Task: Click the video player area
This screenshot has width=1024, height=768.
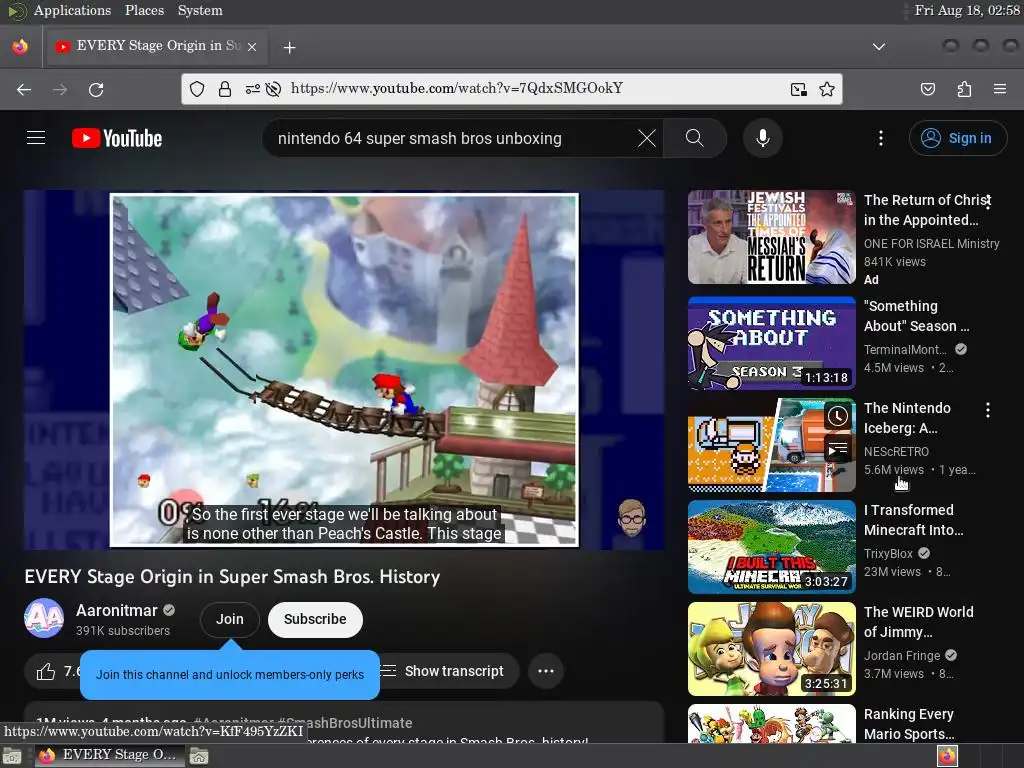Action: pyautogui.click(x=344, y=370)
